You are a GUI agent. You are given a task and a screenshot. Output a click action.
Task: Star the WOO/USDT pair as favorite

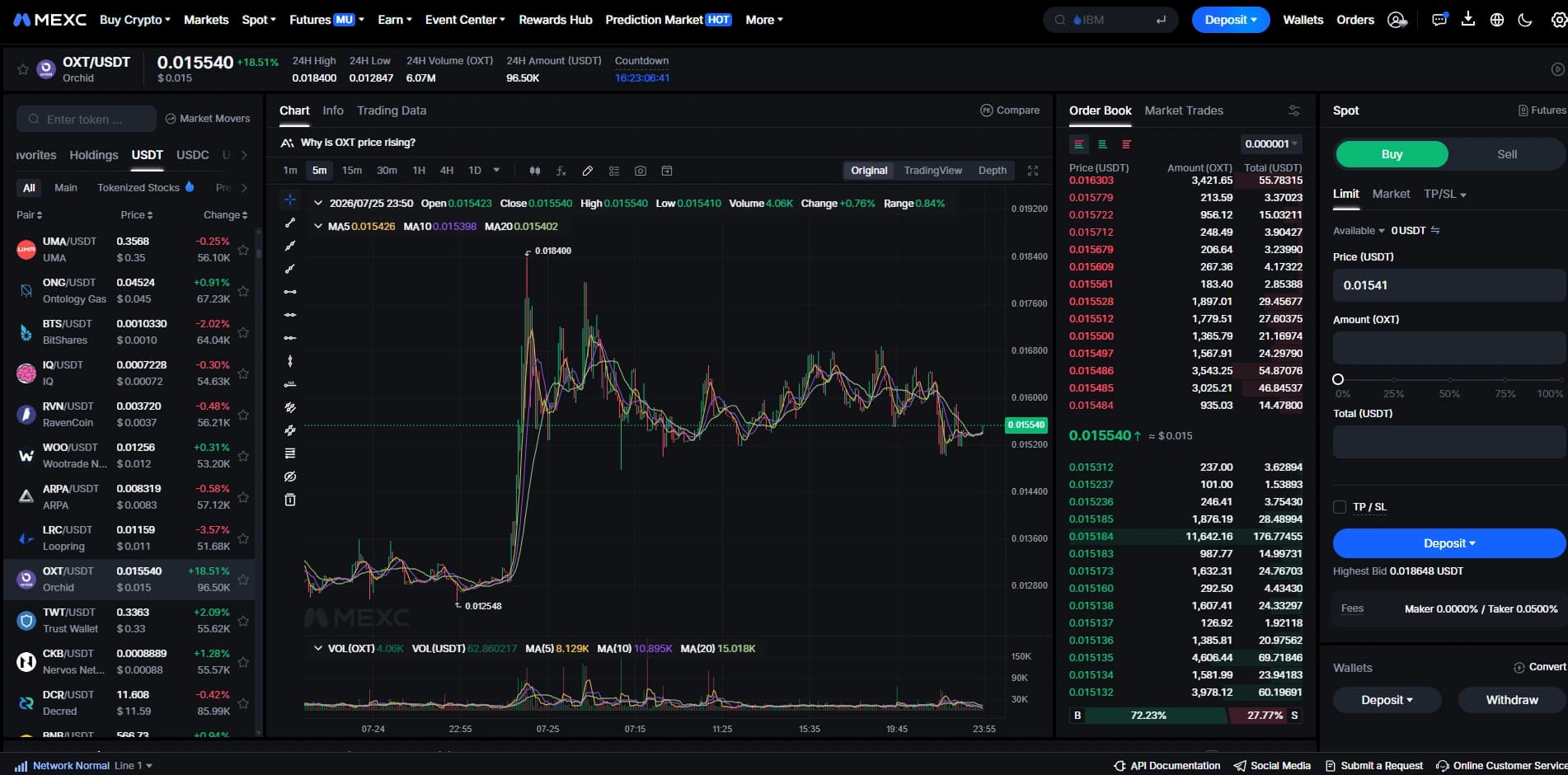pyautogui.click(x=243, y=455)
